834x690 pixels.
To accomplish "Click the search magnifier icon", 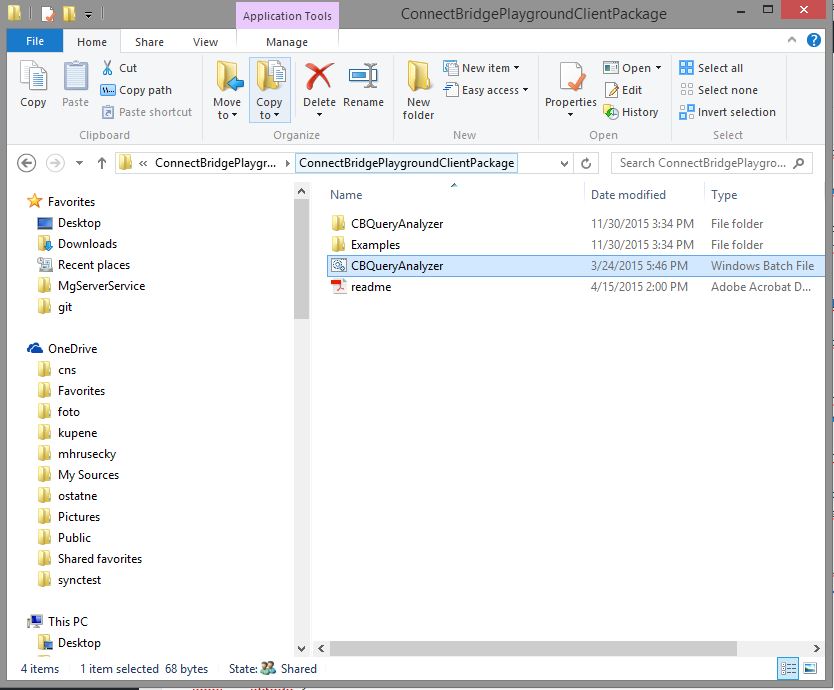I will [798, 163].
